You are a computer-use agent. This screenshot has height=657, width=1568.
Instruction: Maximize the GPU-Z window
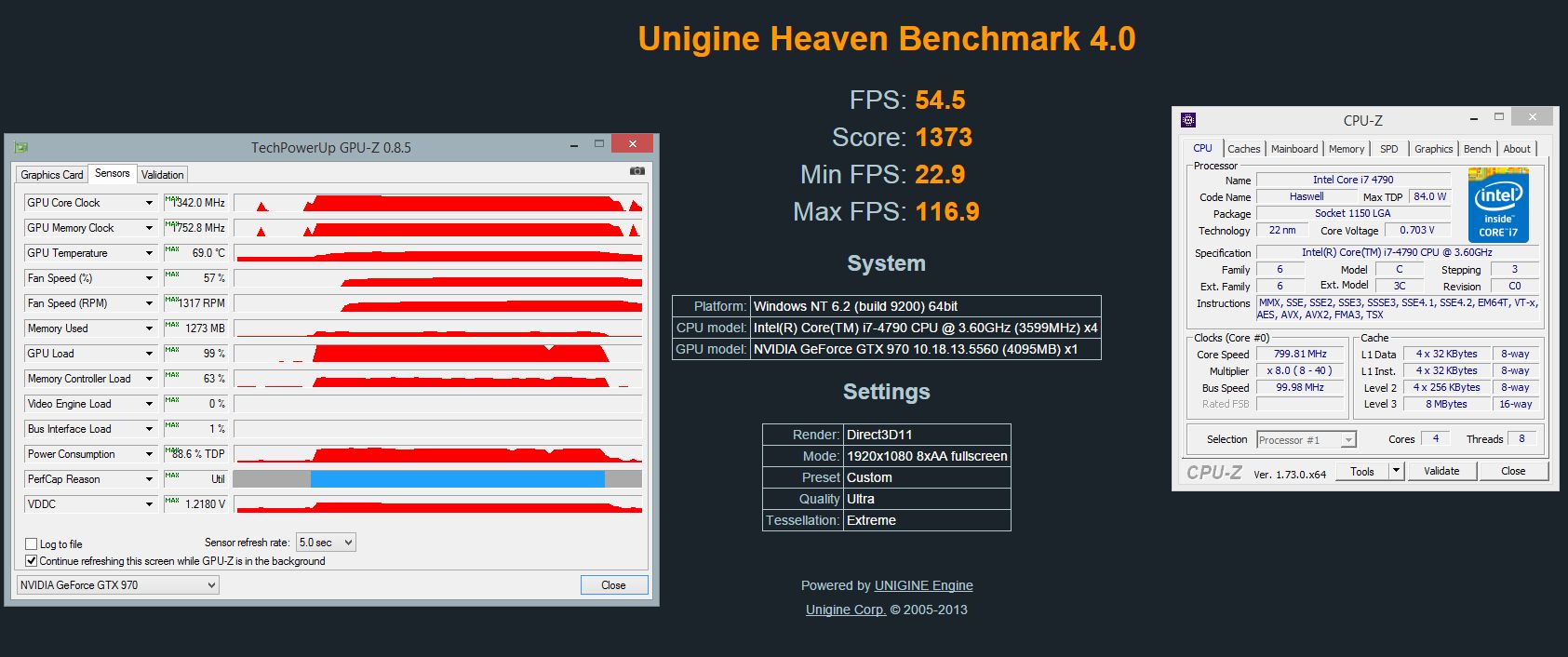click(x=599, y=144)
